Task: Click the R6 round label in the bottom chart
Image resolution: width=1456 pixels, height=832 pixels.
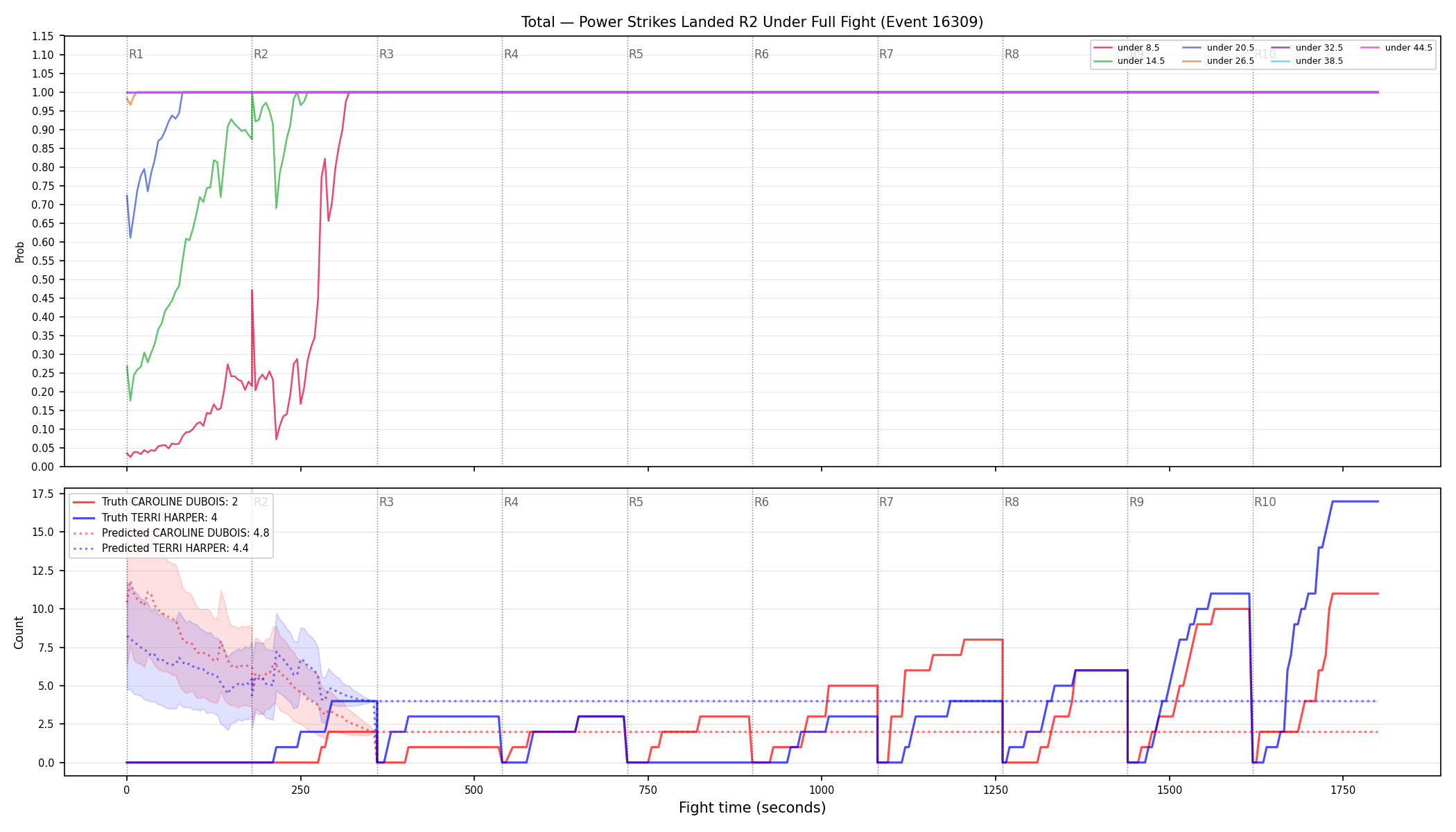Action: tap(761, 502)
